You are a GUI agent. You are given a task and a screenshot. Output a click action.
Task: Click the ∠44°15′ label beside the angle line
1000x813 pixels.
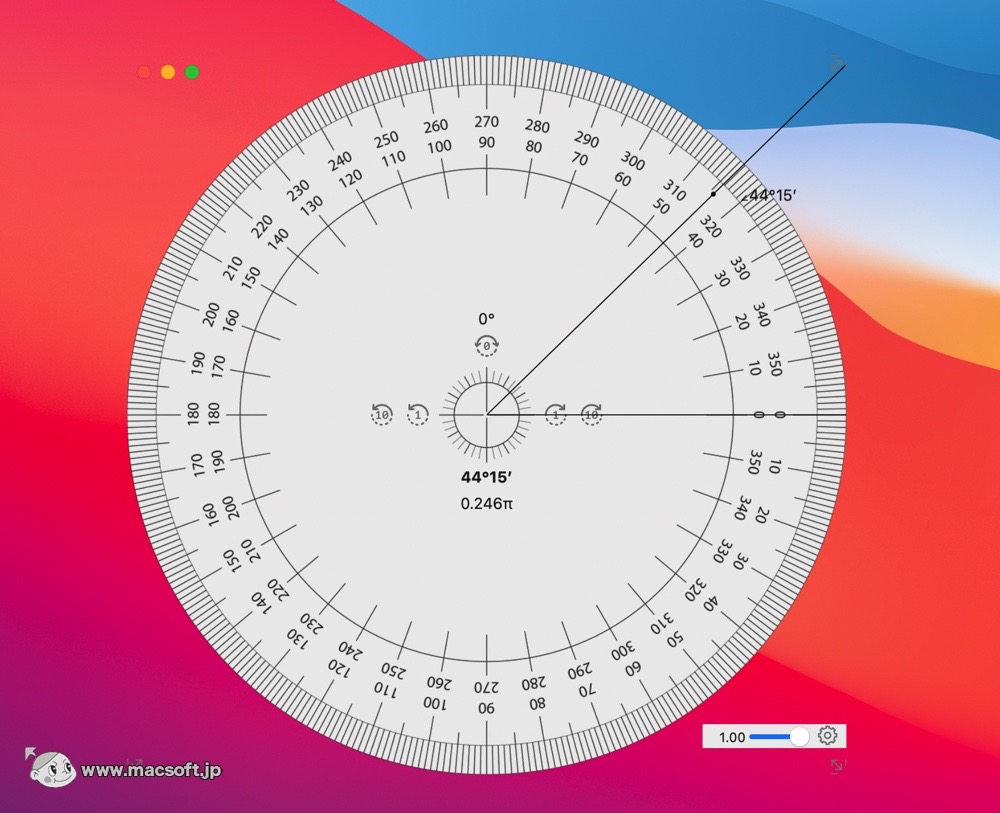pyautogui.click(x=769, y=195)
